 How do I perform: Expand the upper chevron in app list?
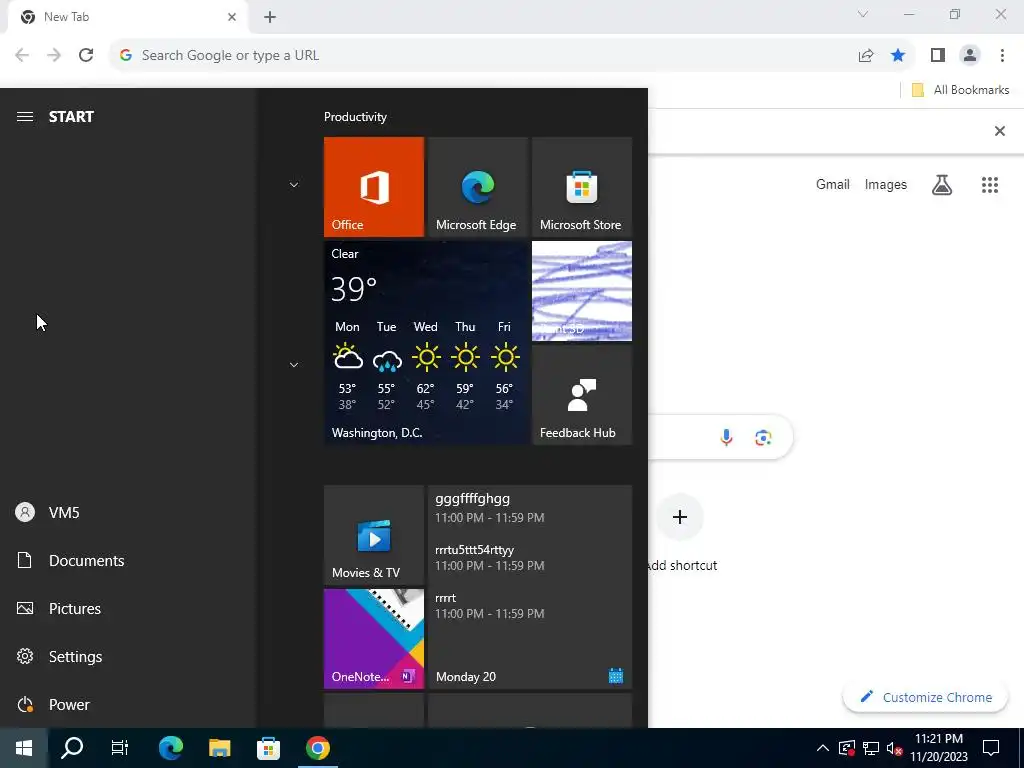(x=294, y=185)
